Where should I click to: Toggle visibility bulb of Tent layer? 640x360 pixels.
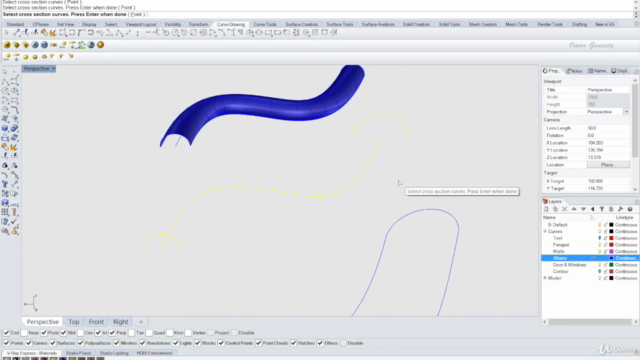point(600,238)
